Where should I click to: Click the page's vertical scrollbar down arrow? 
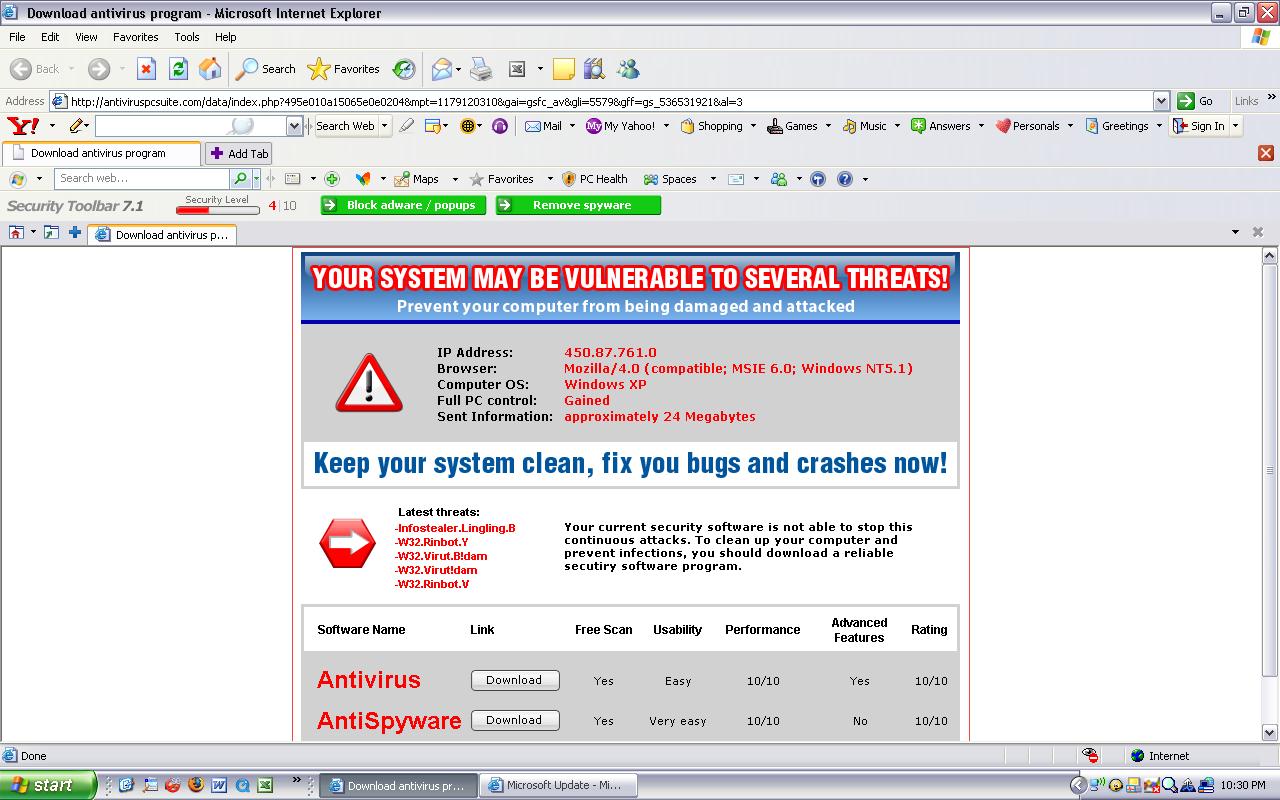1270,732
